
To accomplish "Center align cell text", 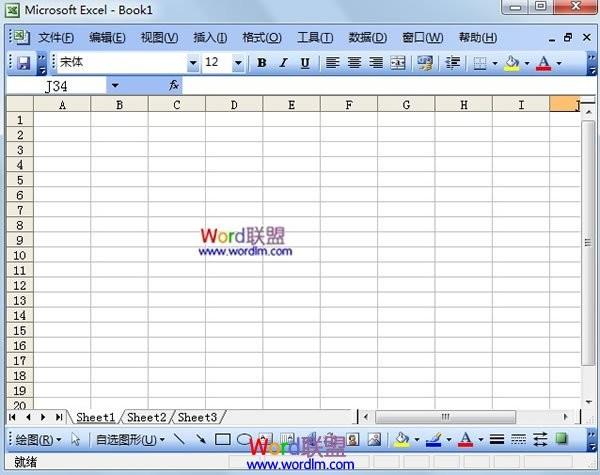I will [x=354, y=63].
